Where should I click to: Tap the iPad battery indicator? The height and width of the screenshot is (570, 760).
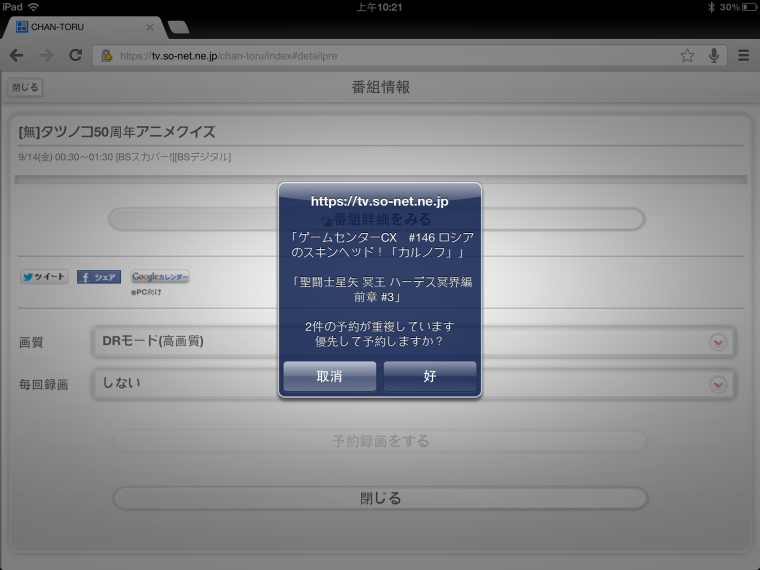coord(749,7)
